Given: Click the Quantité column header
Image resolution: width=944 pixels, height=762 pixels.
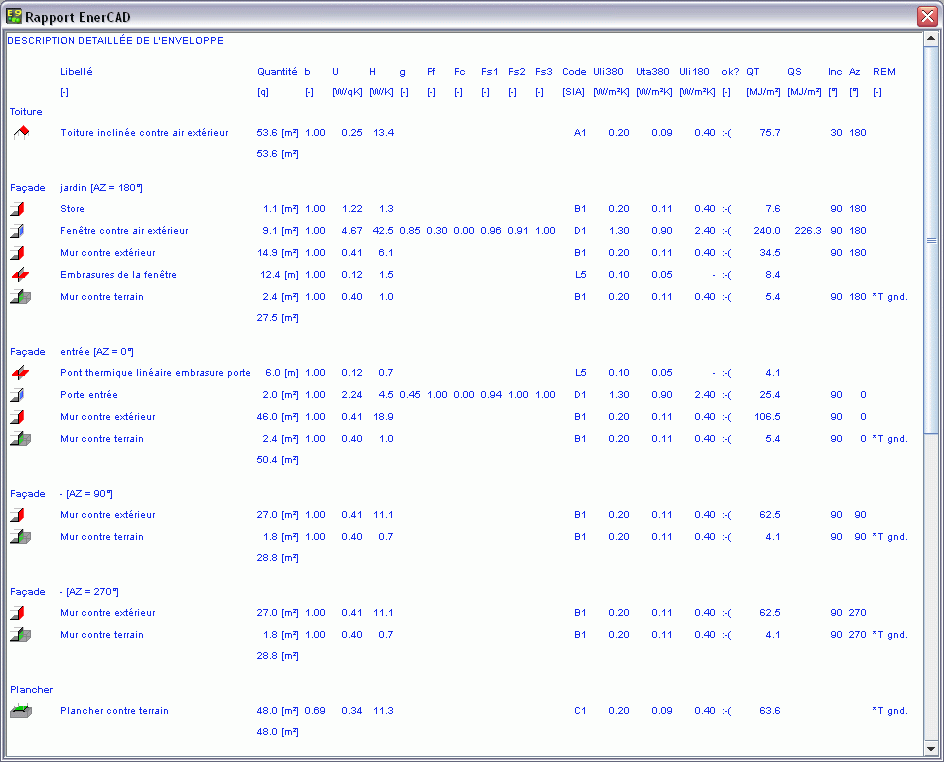Looking at the screenshot, I should coord(277,72).
